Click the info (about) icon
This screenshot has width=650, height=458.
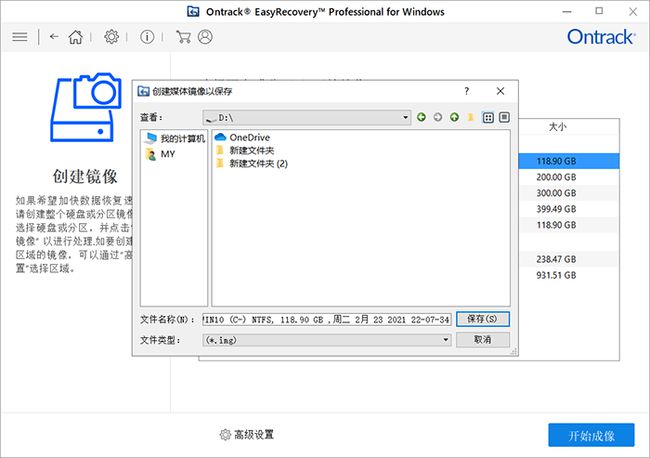(147, 36)
